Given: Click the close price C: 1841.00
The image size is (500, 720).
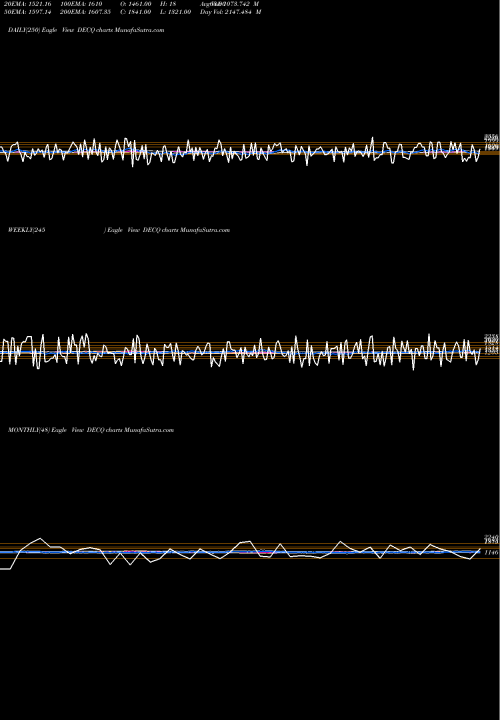Looking at the screenshot, I should pyautogui.click(x=136, y=12).
